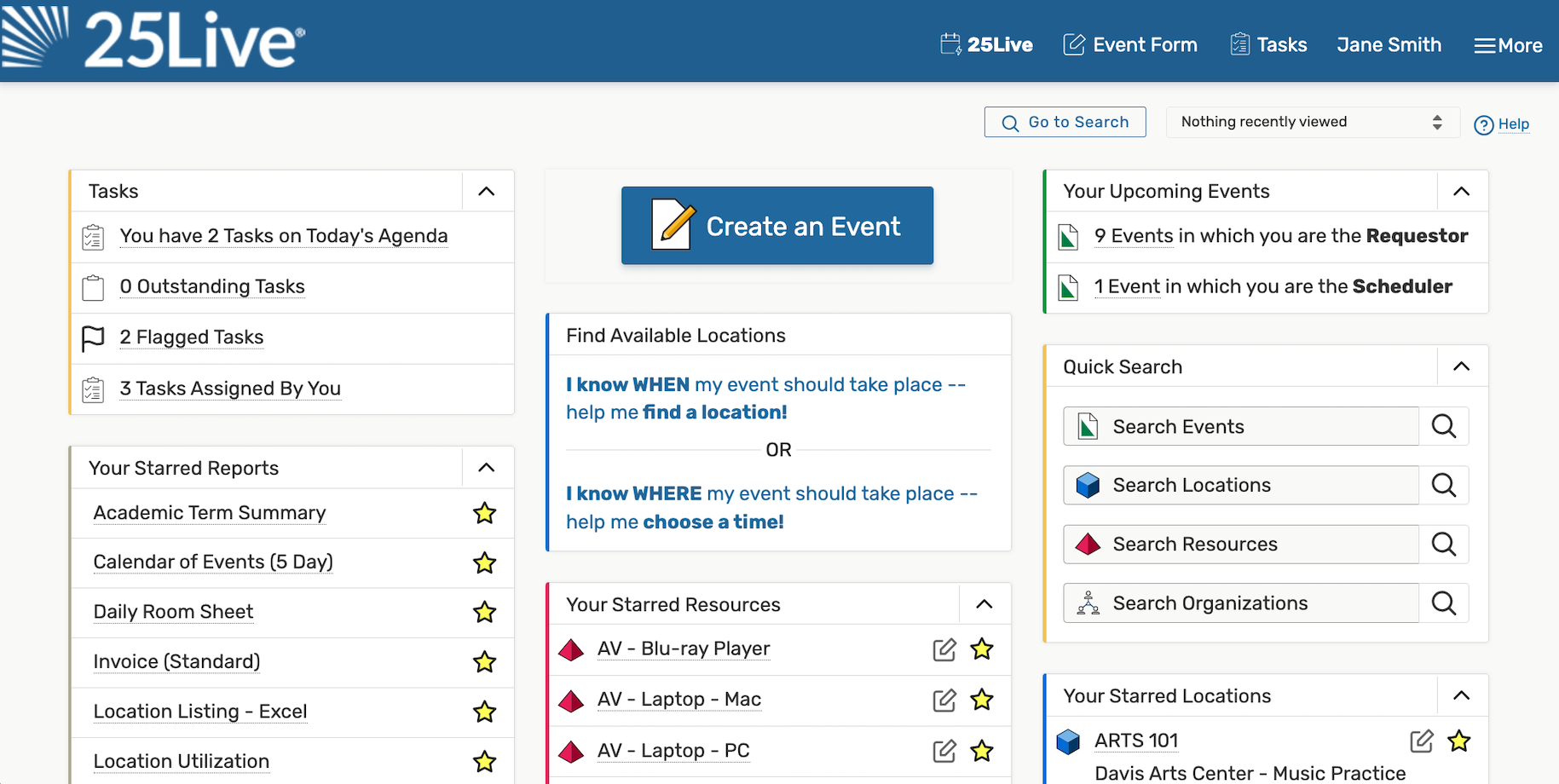Click the event icon beside Requestor events
1559x784 pixels.
(x=1068, y=237)
